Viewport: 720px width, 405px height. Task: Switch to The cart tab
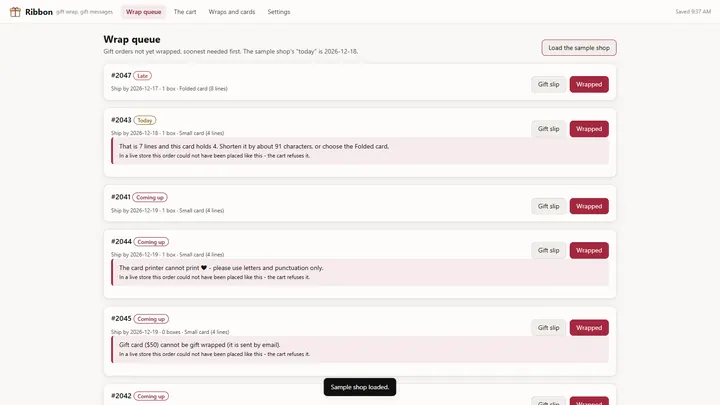tap(185, 12)
